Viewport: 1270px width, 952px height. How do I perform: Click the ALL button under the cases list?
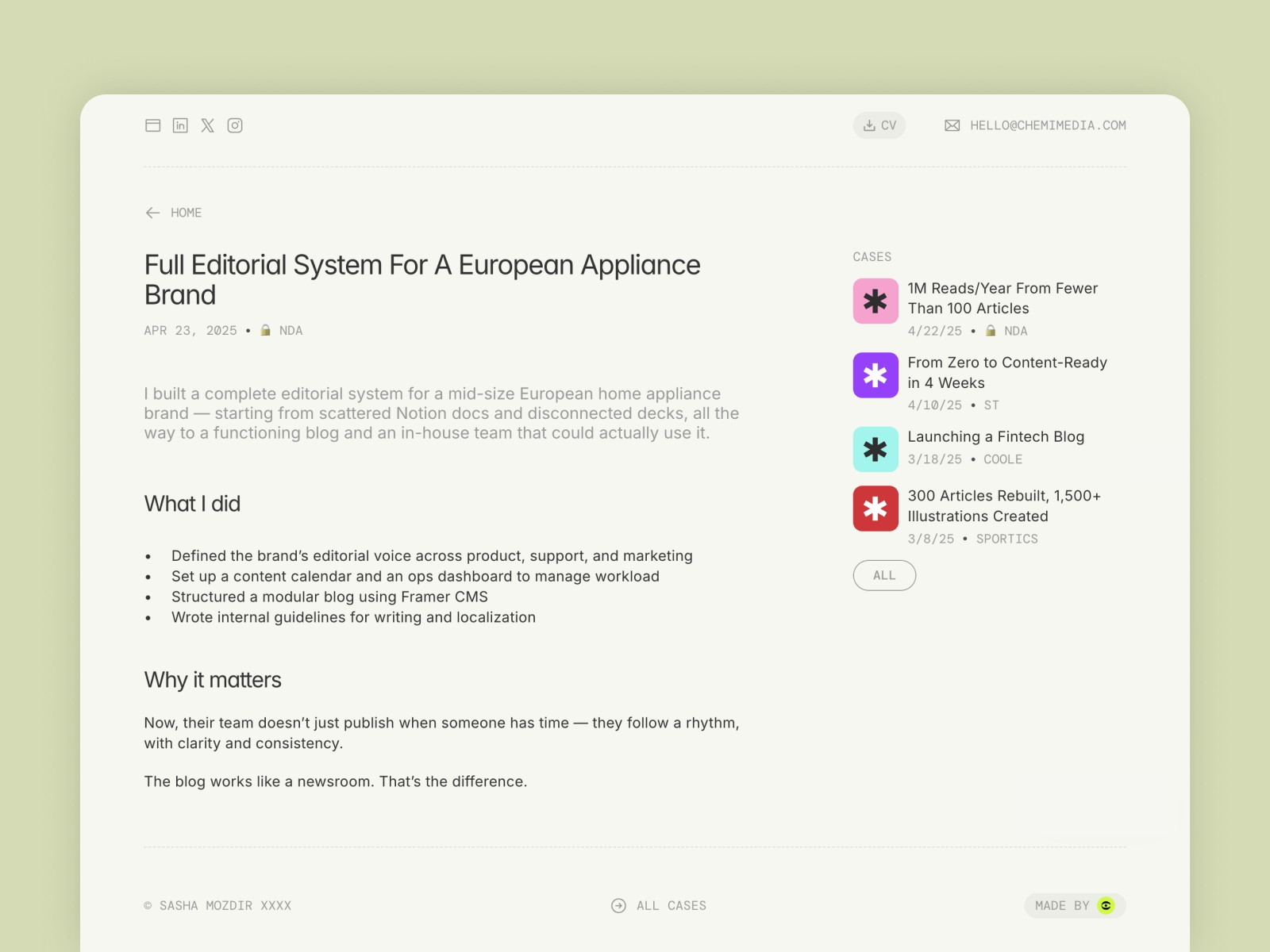coord(884,575)
